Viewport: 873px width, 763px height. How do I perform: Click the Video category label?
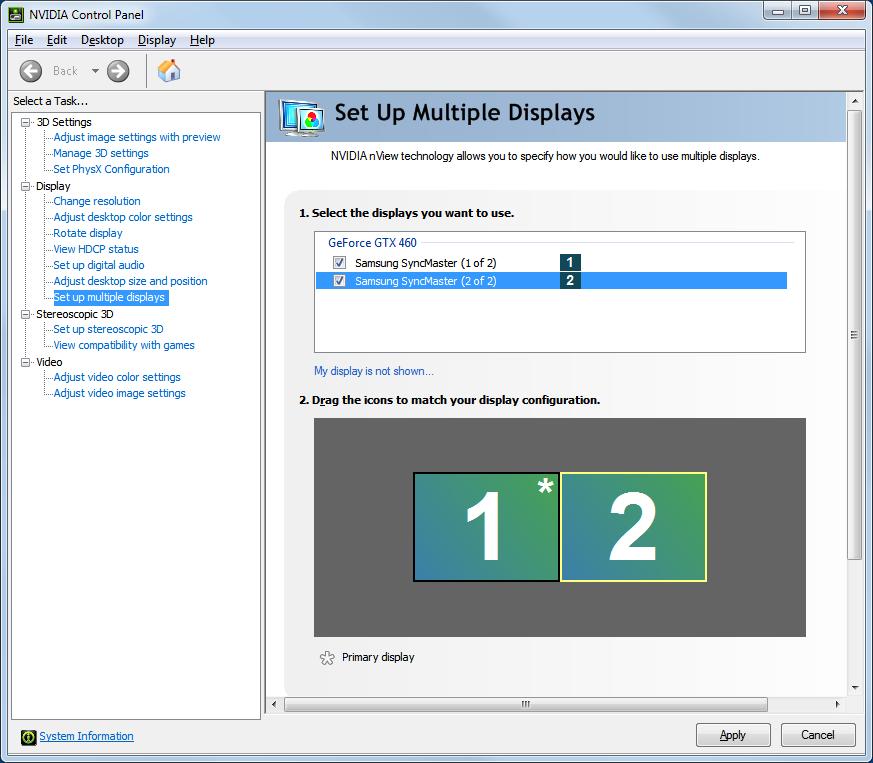49,362
